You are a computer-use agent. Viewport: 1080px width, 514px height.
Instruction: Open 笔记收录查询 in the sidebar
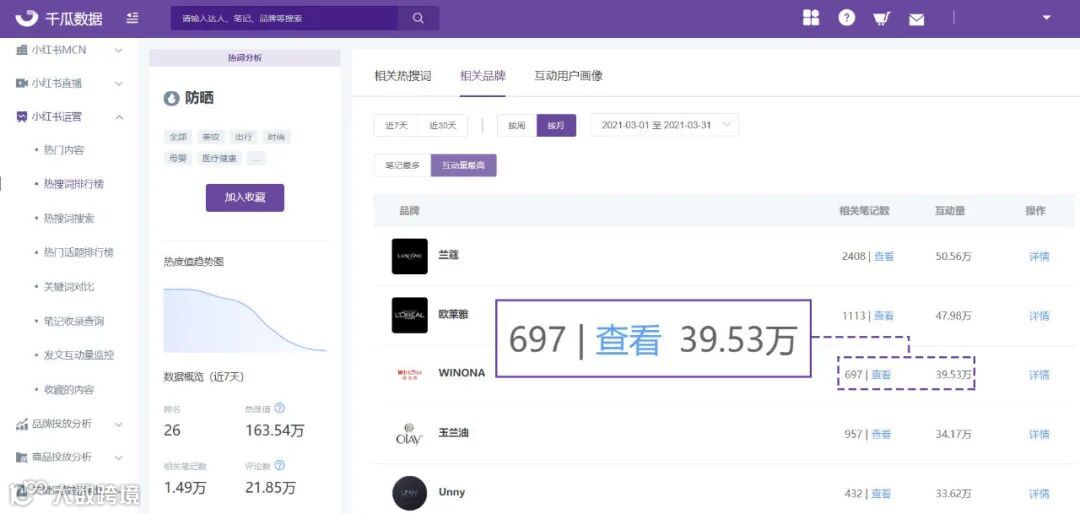pyautogui.click(x=74, y=321)
